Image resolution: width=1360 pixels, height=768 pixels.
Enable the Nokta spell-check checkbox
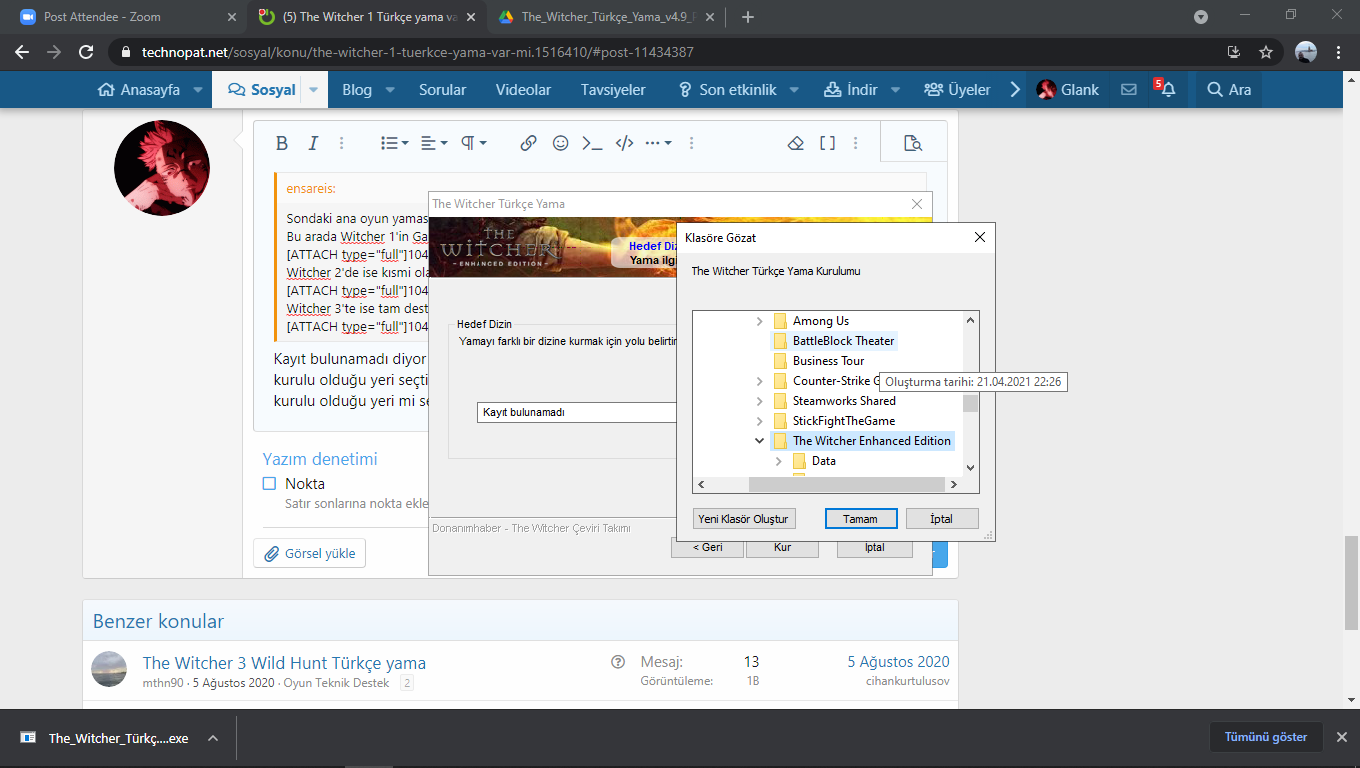tap(269, 484)
